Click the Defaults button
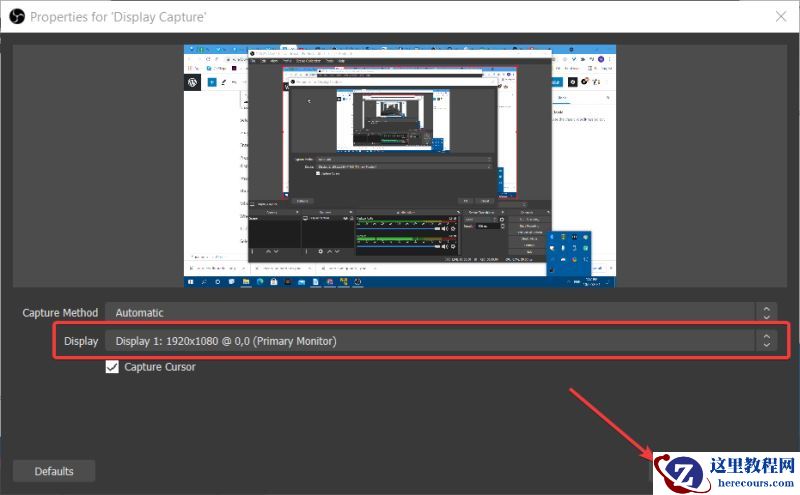This screenshot has height=495, width=800. point(54,471)
